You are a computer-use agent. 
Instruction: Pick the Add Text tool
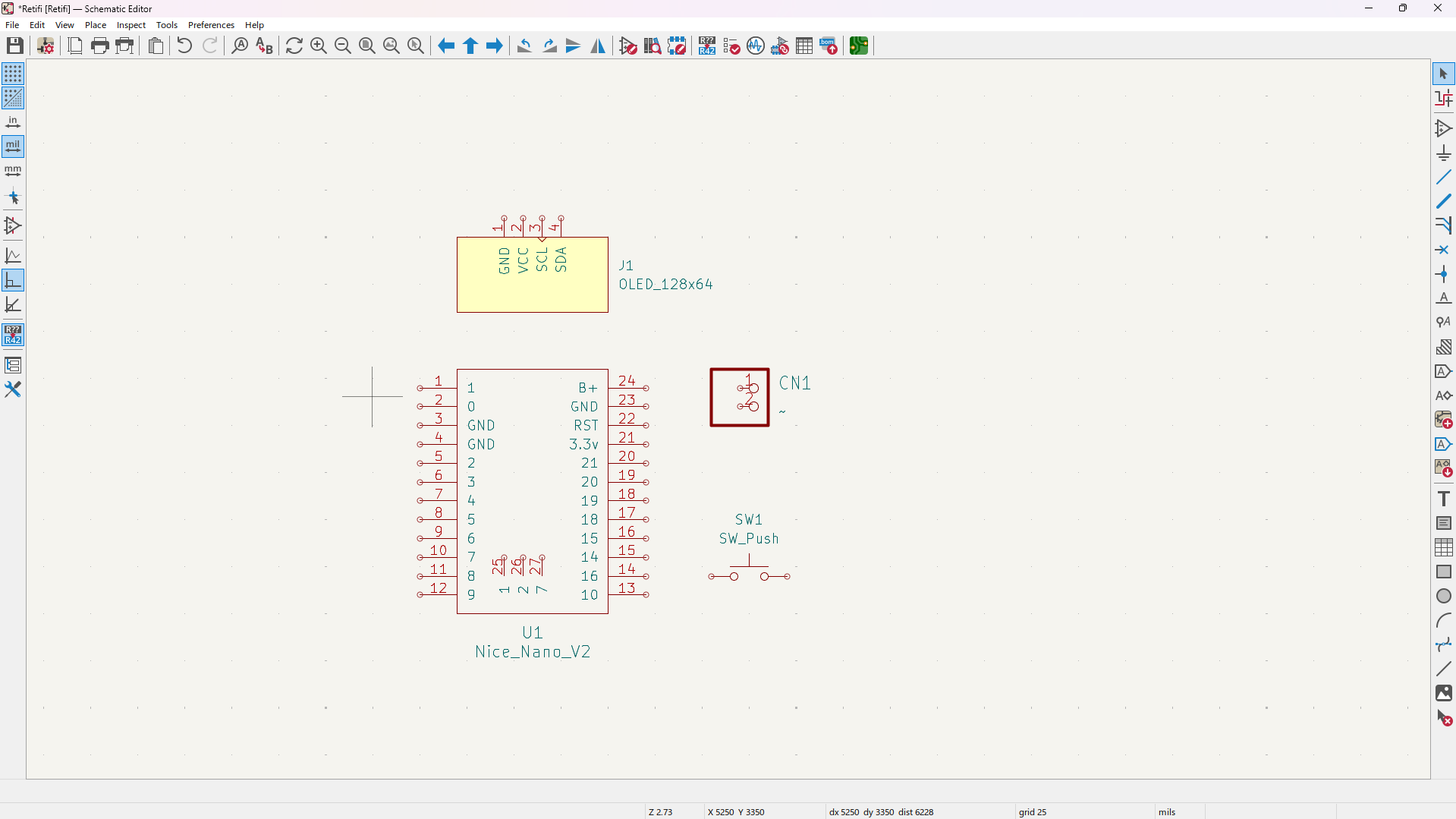[x=1444, y=498]
